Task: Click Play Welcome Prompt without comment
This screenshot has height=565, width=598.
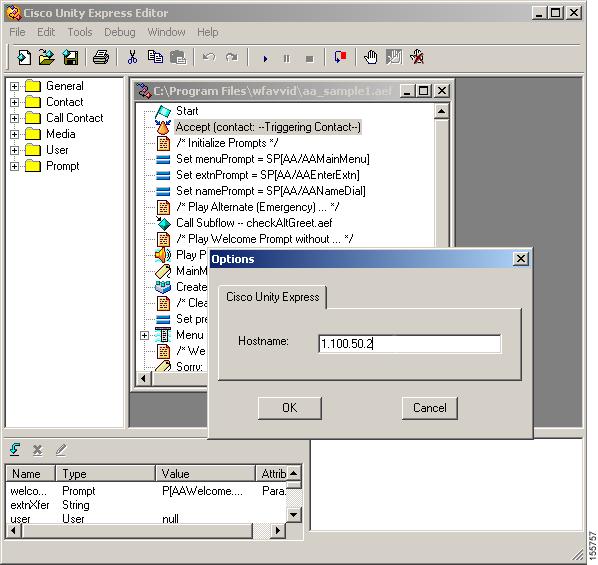Action: point(264,239)
